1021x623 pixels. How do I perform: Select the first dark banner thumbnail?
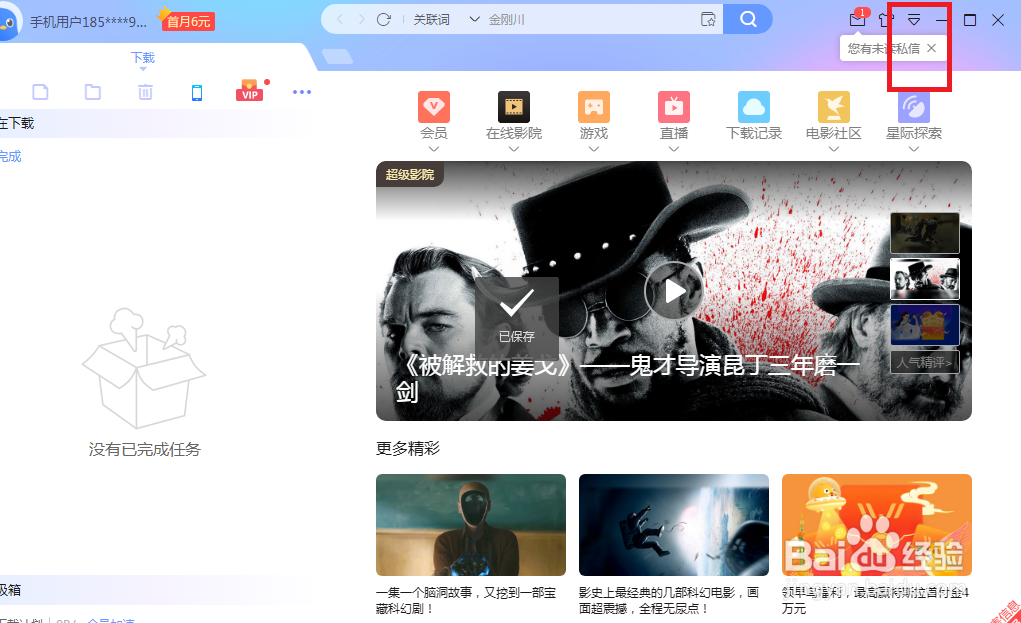(925, 232)
